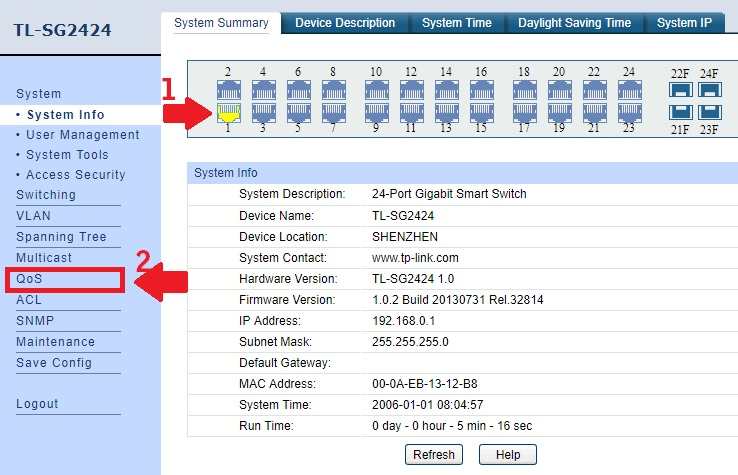
Task: Expand the VLAN menu
Action: pyautogui.click(x=33, y=216)
